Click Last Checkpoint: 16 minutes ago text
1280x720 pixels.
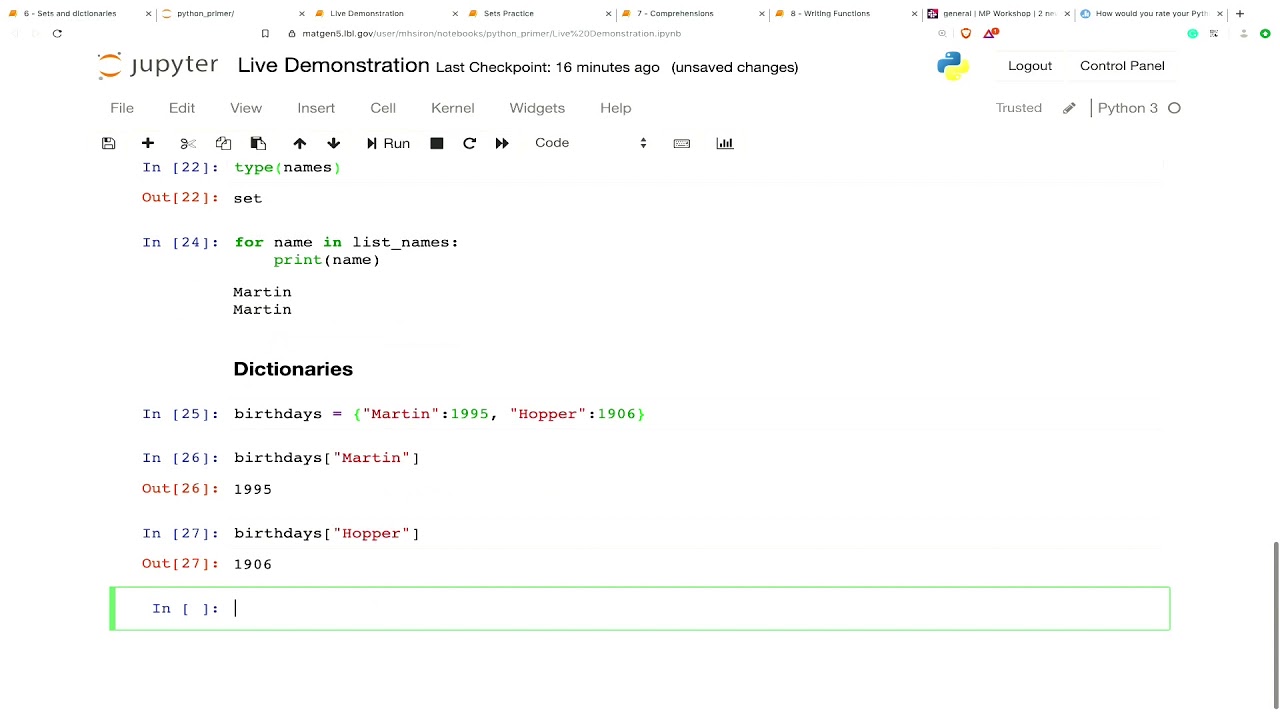click(548, 67)
